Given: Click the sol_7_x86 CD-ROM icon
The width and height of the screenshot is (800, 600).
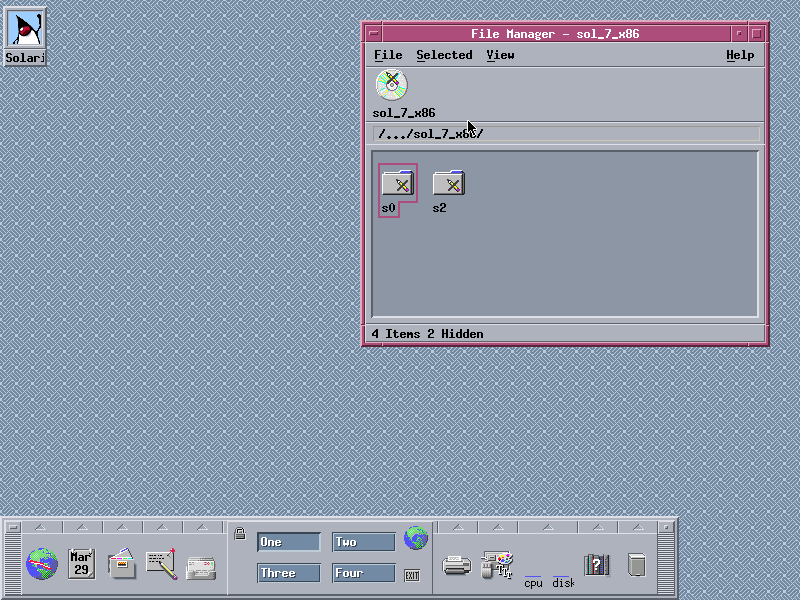Looking at the screenshot, I should coord(391,84).
